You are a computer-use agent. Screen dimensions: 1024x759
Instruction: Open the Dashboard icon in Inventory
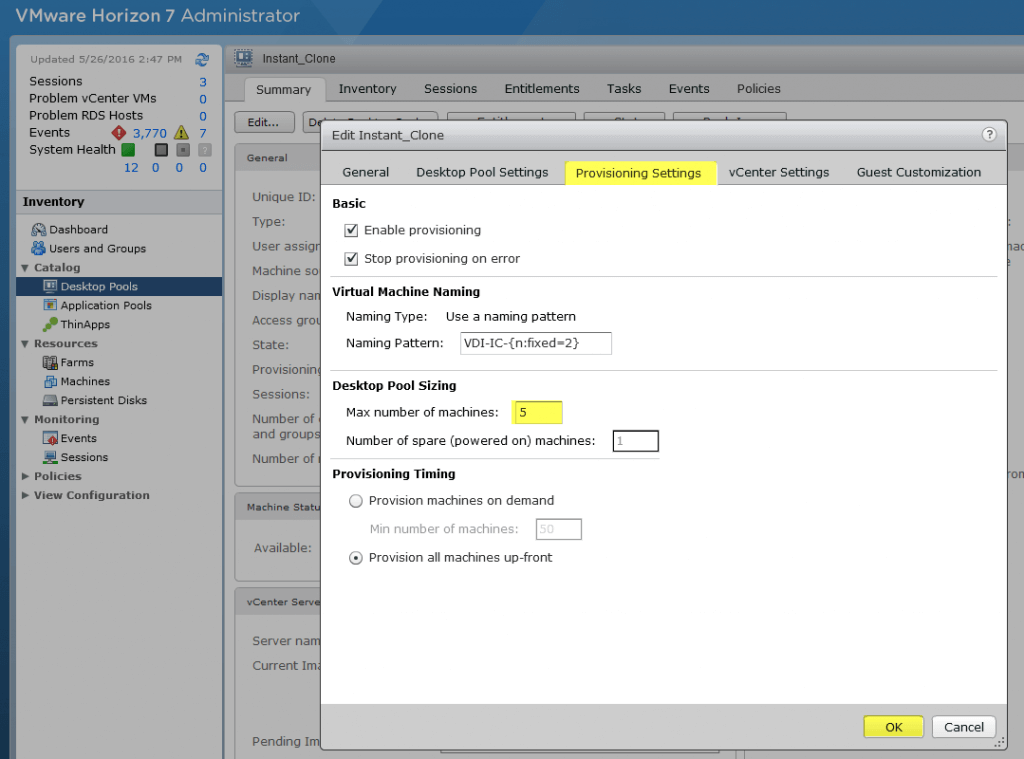click(39, 229)
